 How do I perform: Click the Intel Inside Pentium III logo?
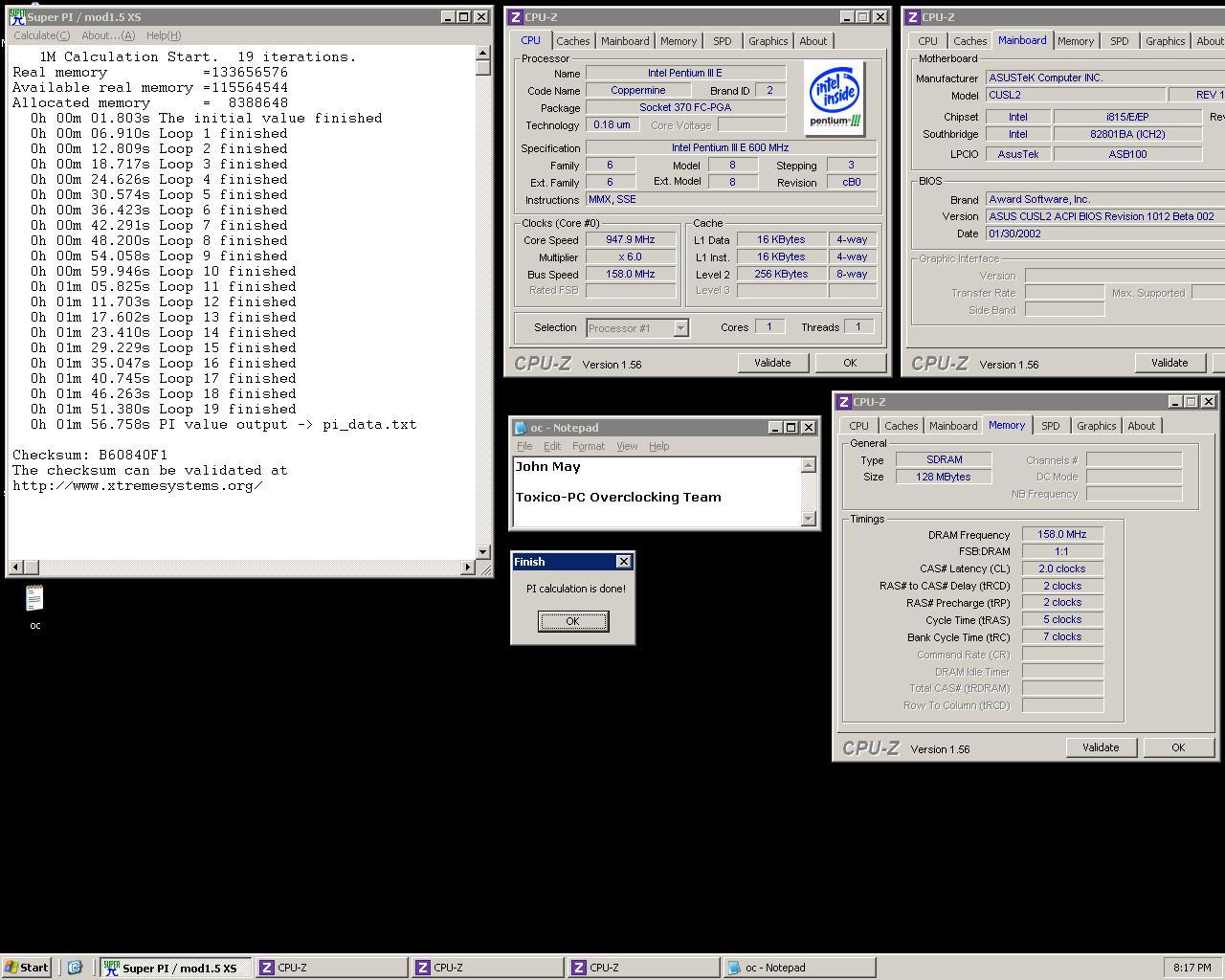pyautogui.click(x=834, y=99)
